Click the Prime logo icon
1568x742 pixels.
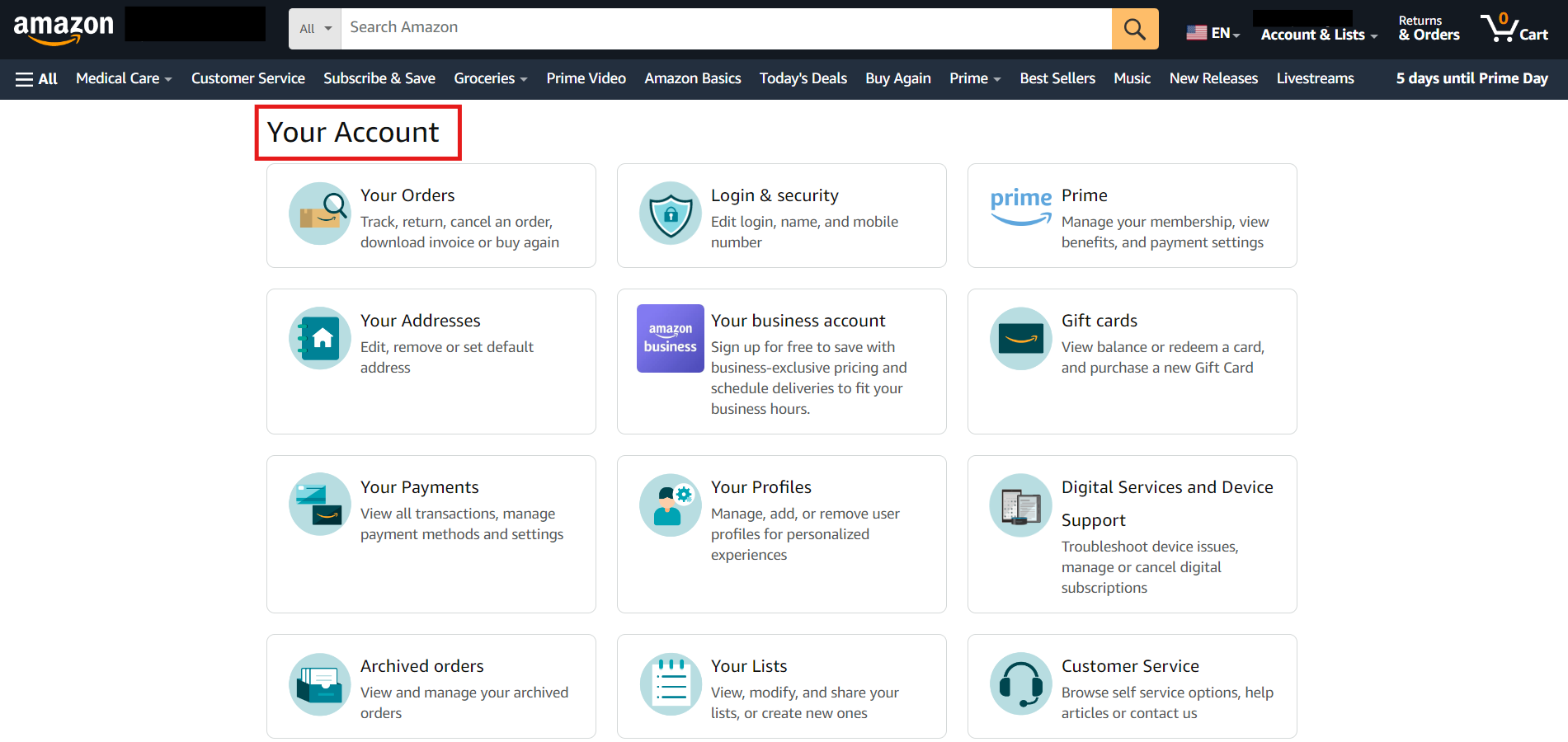(x=1021, y=206)
